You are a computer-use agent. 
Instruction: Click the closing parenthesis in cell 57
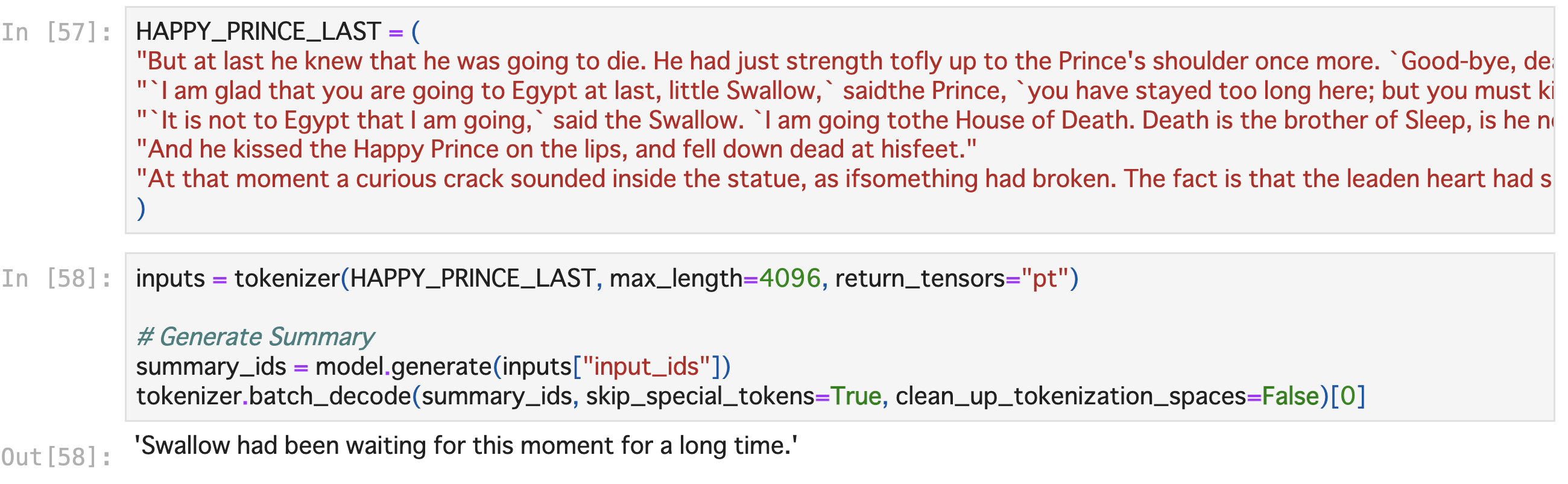click(x=141, y=209)
